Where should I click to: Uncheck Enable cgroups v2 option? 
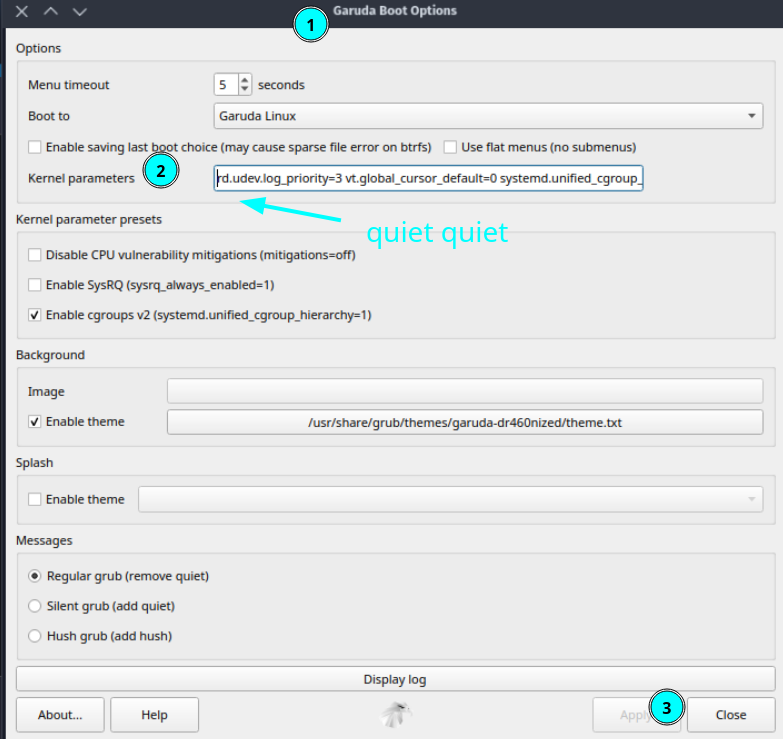pos(34,315)
